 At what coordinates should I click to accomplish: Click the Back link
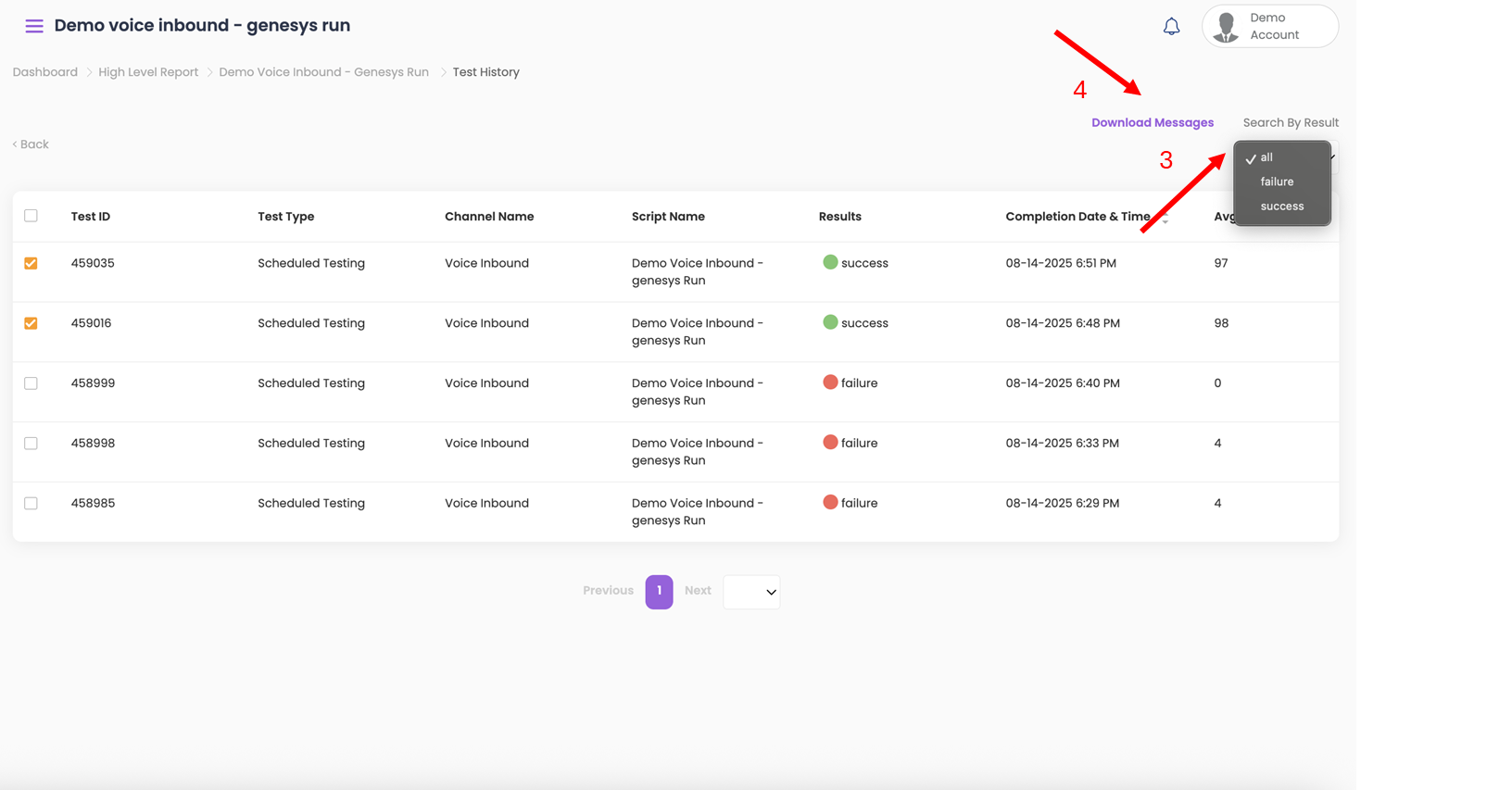point(31,144)
